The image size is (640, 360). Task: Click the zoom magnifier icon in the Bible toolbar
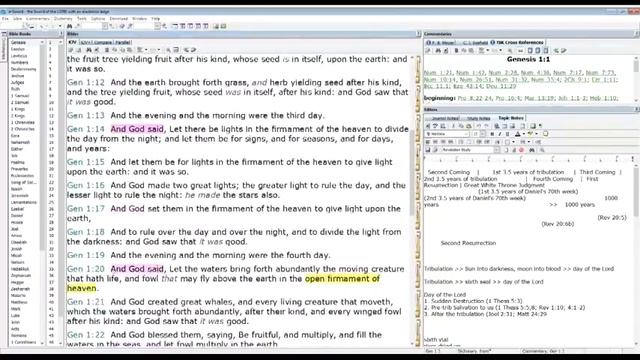(168, 50)
